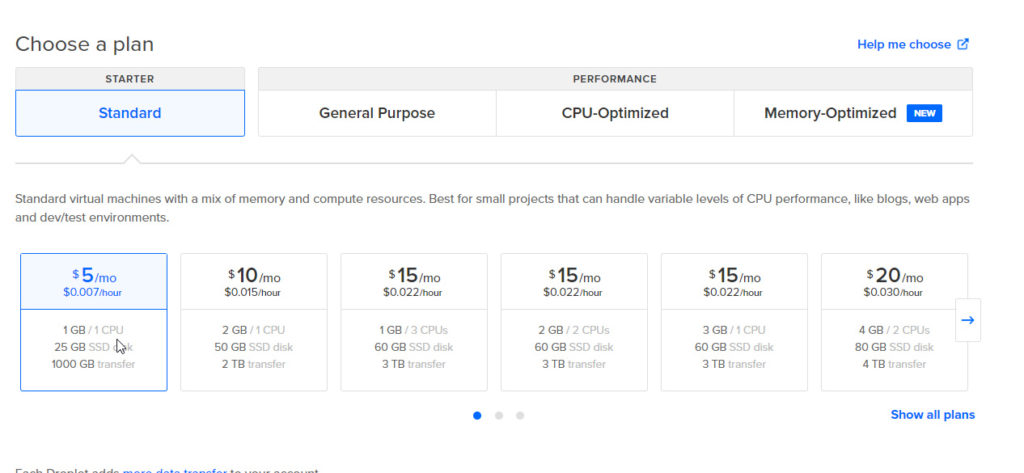The width and height of the screenshot is (1024, 473).
Task: Click the Standard virtual machines description
Action: tap(492, 208)
